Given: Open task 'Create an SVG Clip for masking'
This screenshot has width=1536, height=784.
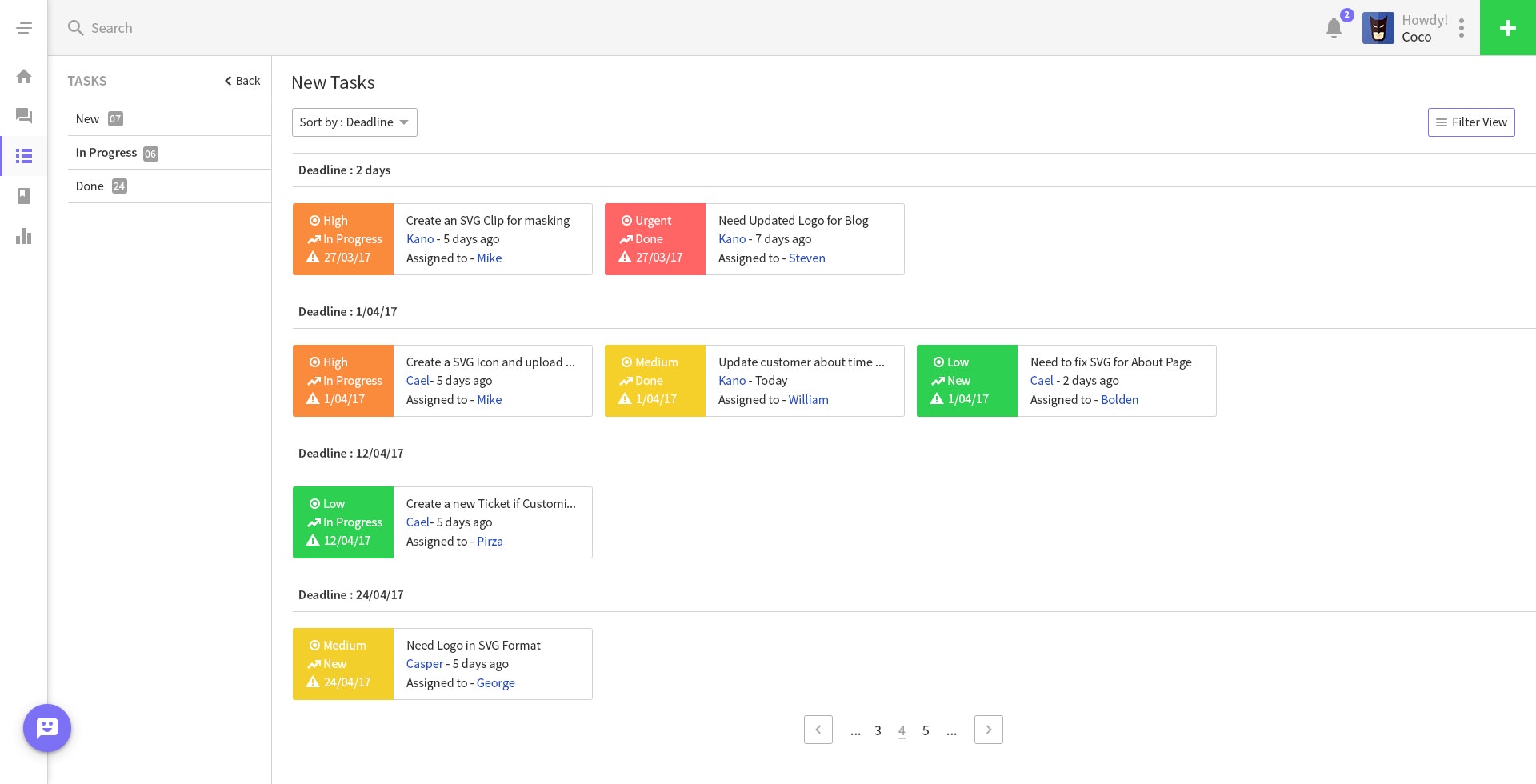Looking at the screenshot, I should coord(488,221).
